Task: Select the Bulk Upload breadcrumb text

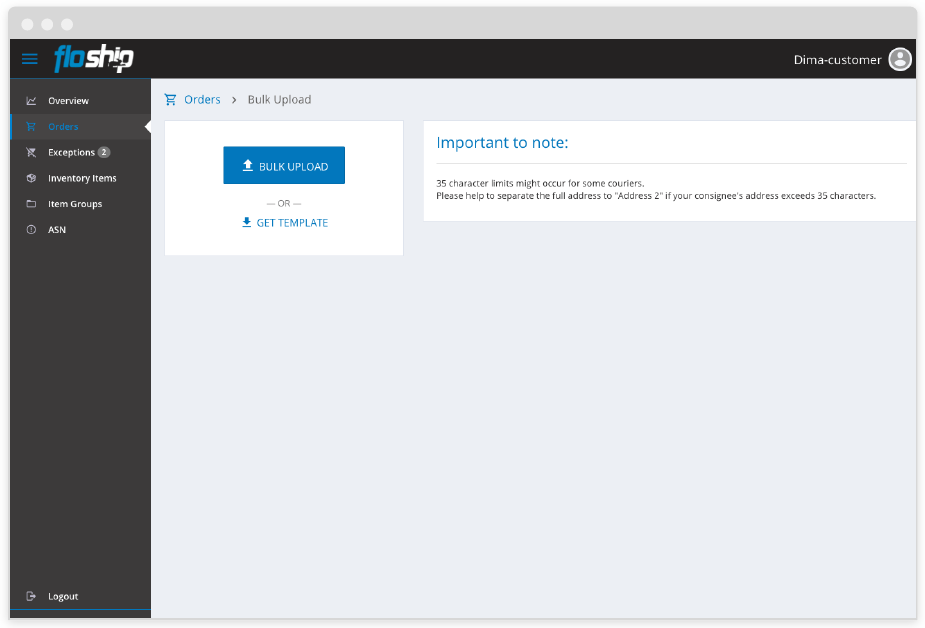Action: (279, 100)
